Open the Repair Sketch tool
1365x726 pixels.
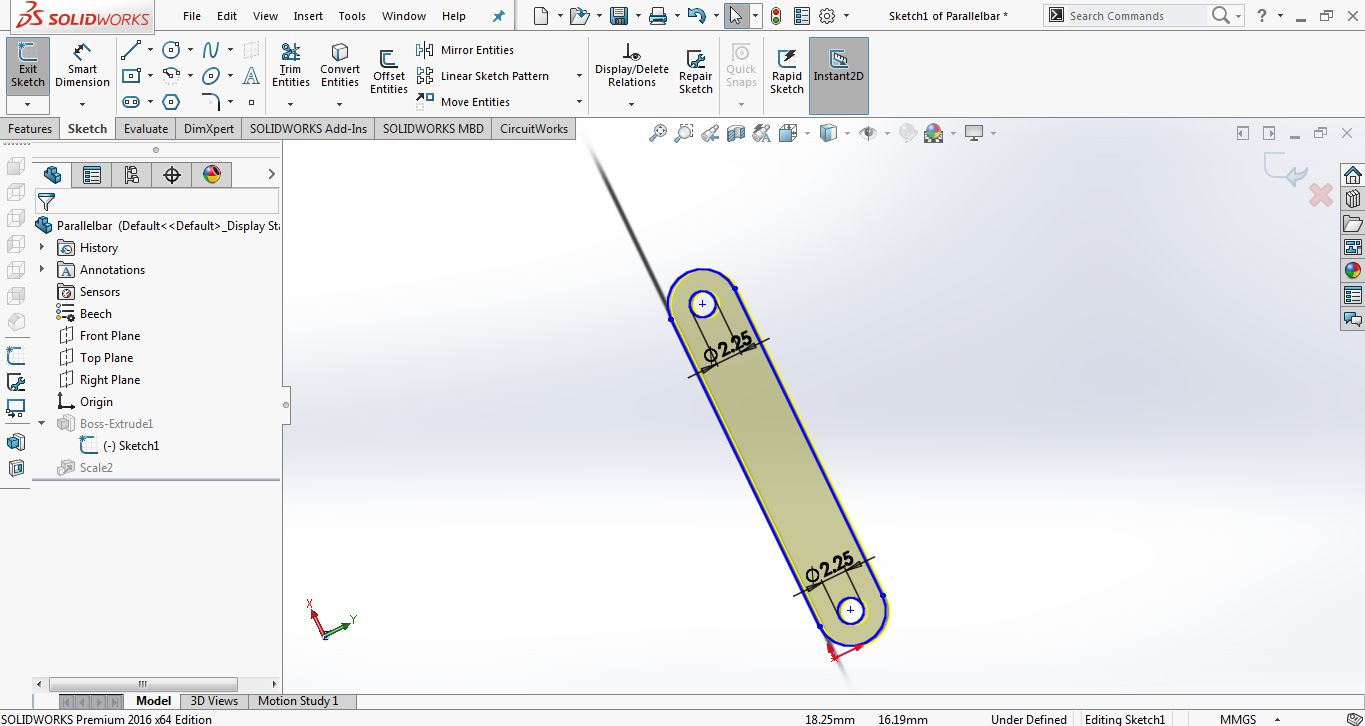[x=696, y=70]
